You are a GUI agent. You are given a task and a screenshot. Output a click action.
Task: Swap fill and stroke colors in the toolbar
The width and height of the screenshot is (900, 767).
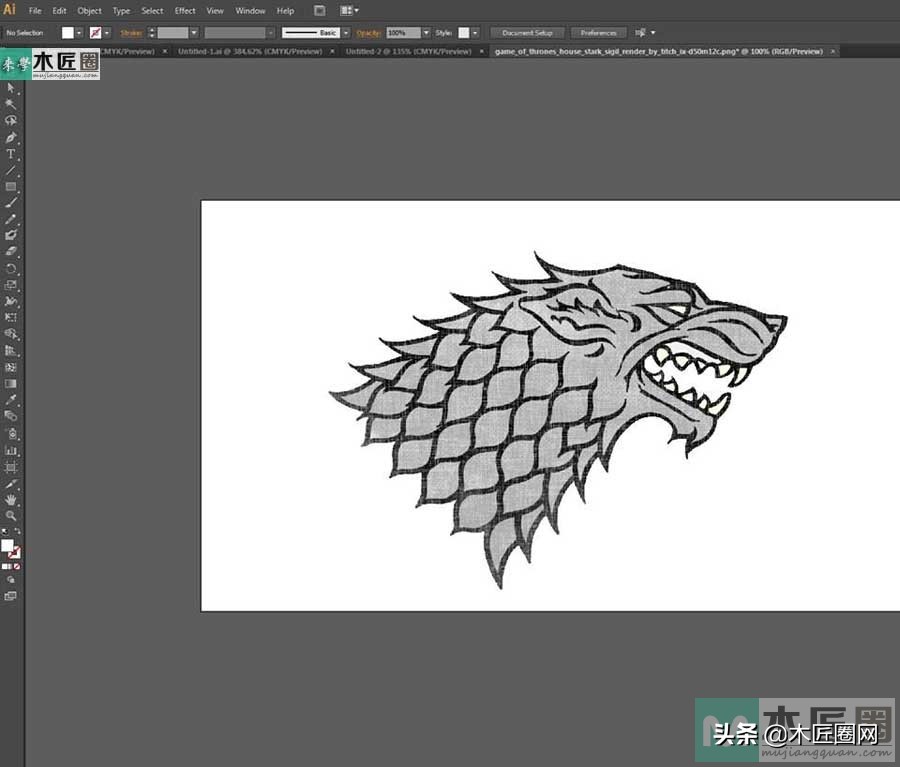[17, 532]
